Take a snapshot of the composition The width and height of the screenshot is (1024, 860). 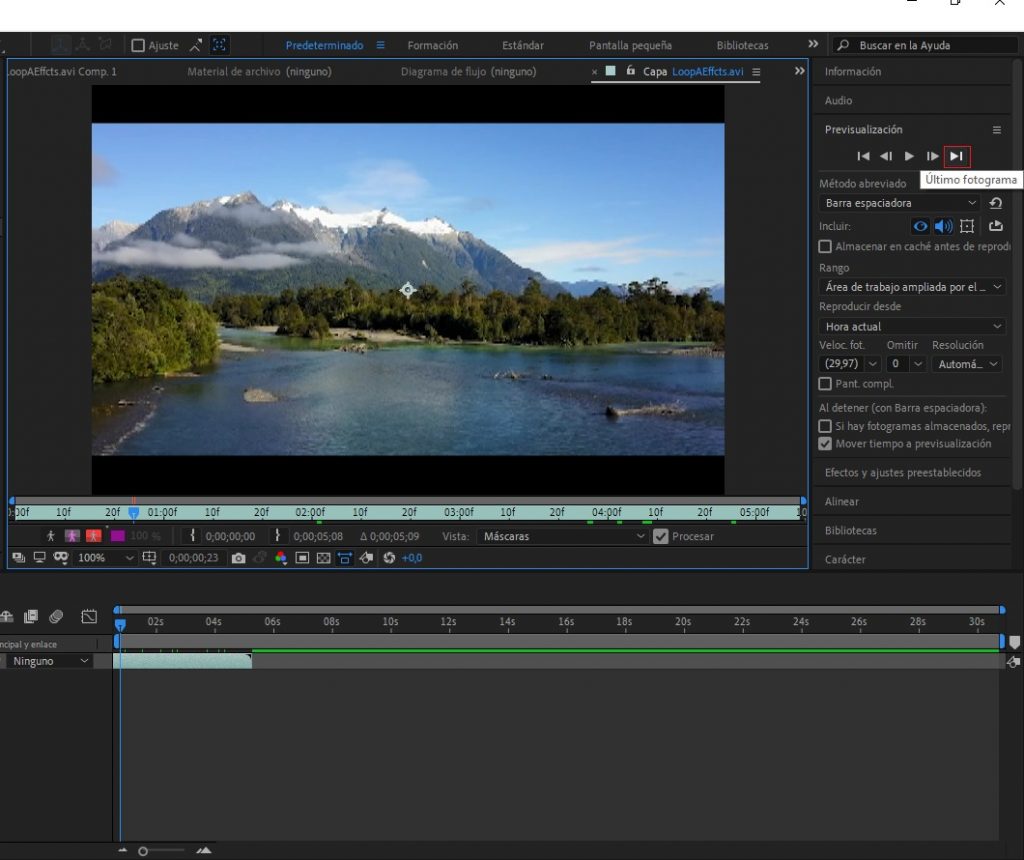click(x=236, y=558)
